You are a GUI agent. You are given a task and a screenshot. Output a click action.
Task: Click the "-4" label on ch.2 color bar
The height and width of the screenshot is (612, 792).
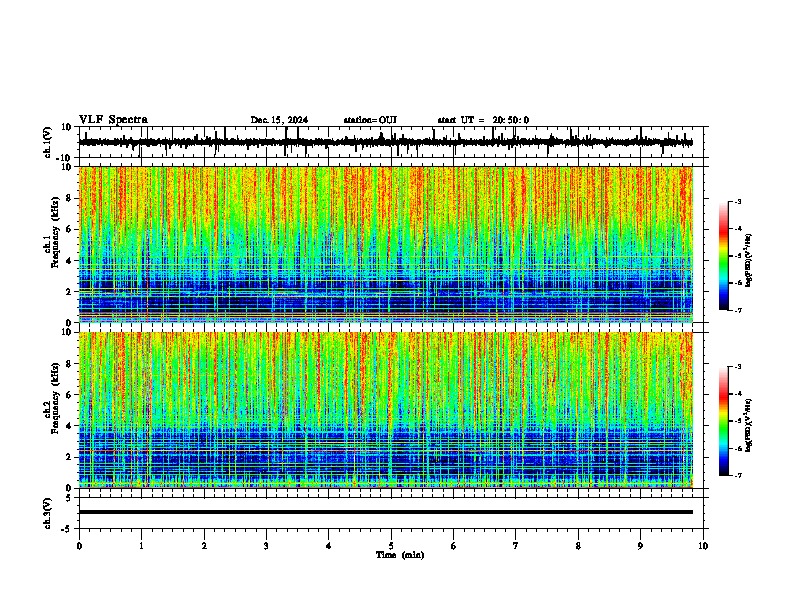[738, 394]
